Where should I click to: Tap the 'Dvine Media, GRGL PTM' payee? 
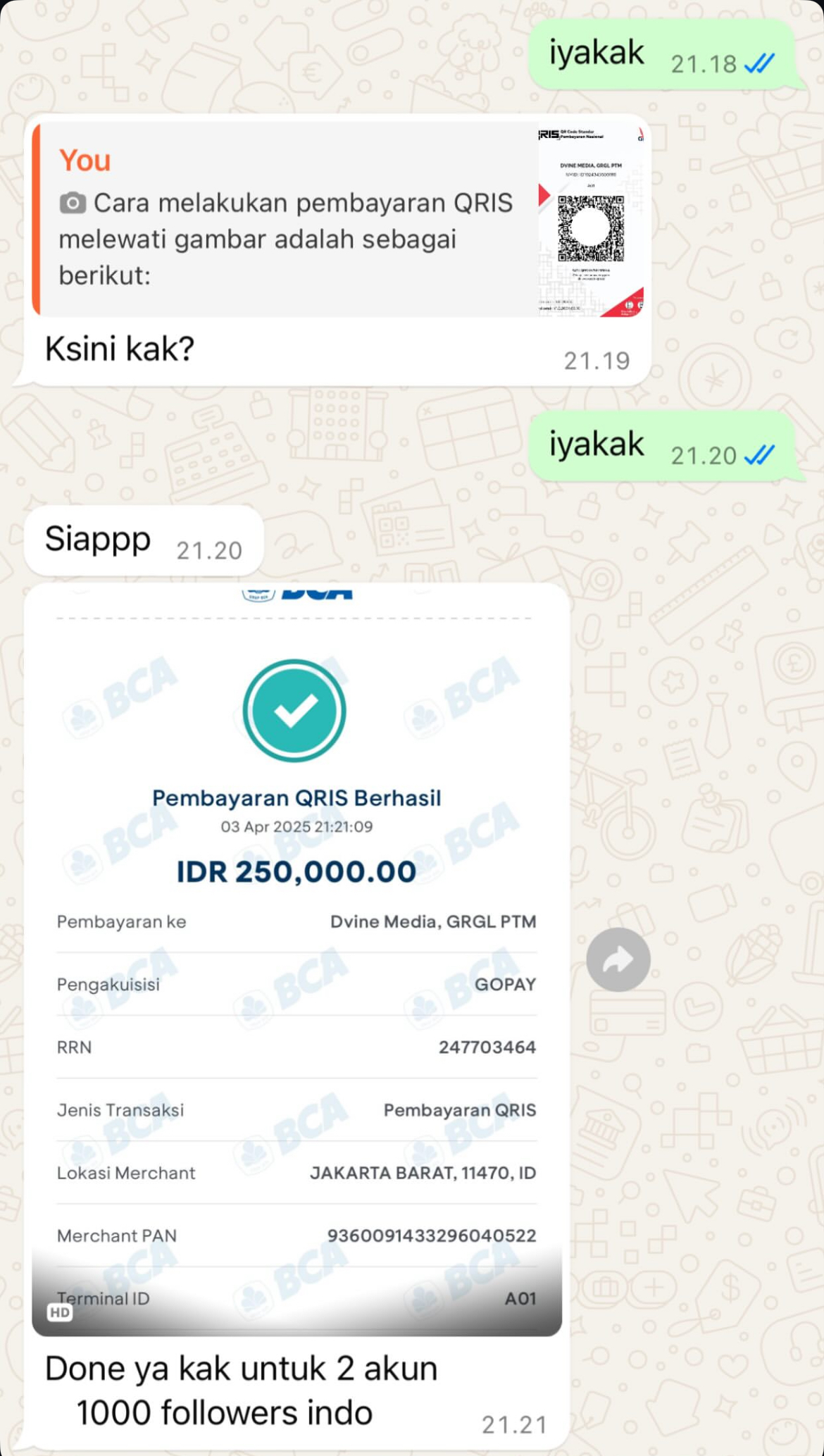click(433, 922)
